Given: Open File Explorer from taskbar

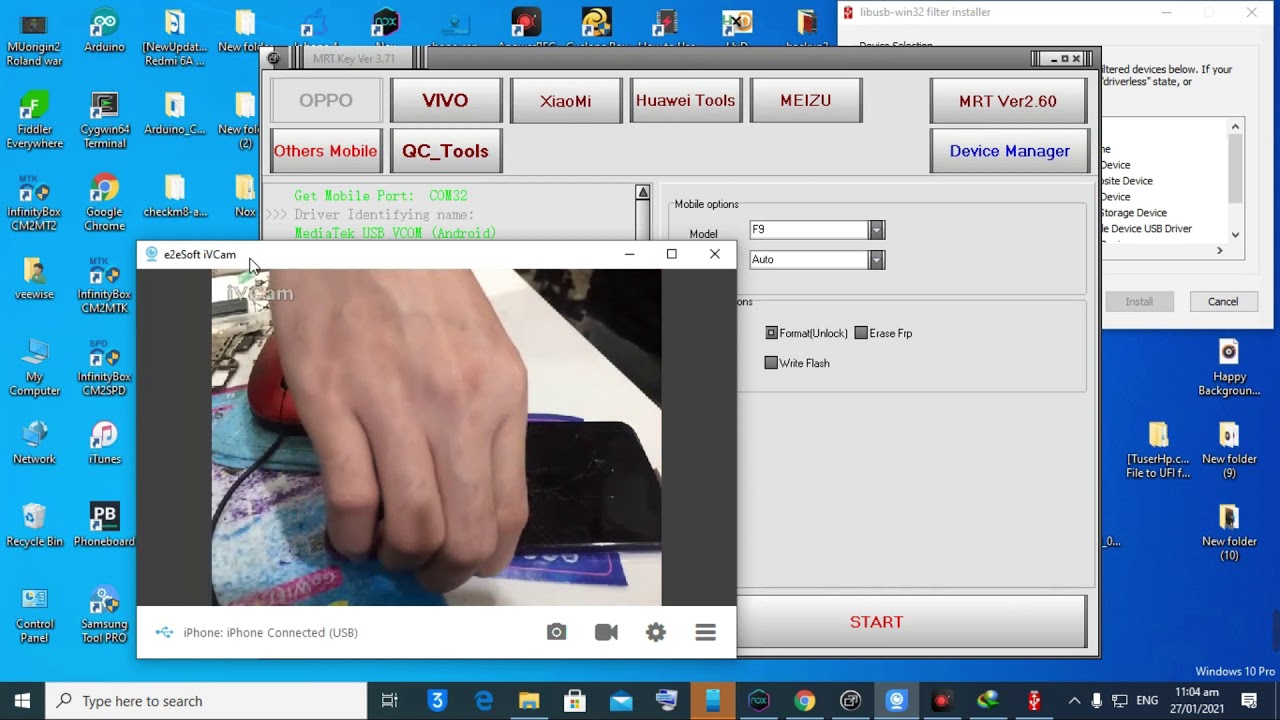Looking at the screenshot, I should [529, 700].
